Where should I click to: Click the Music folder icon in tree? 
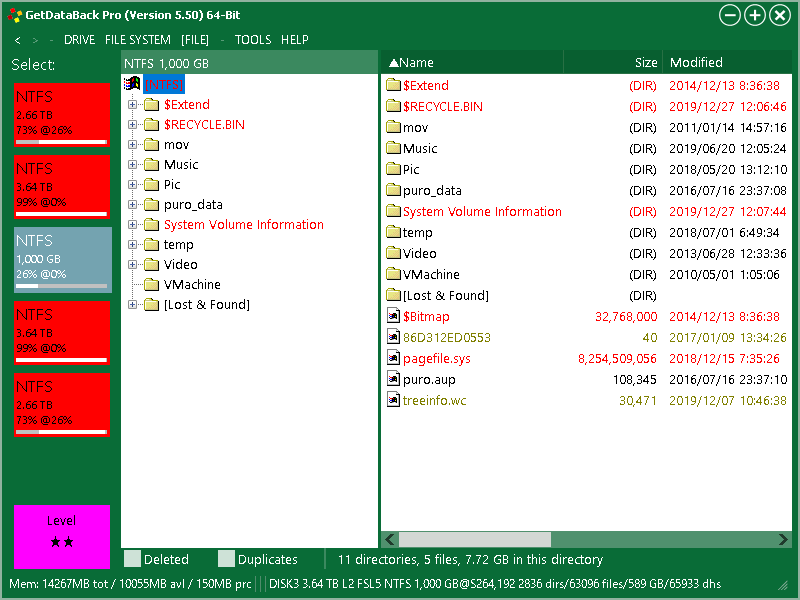pos(152,165)
